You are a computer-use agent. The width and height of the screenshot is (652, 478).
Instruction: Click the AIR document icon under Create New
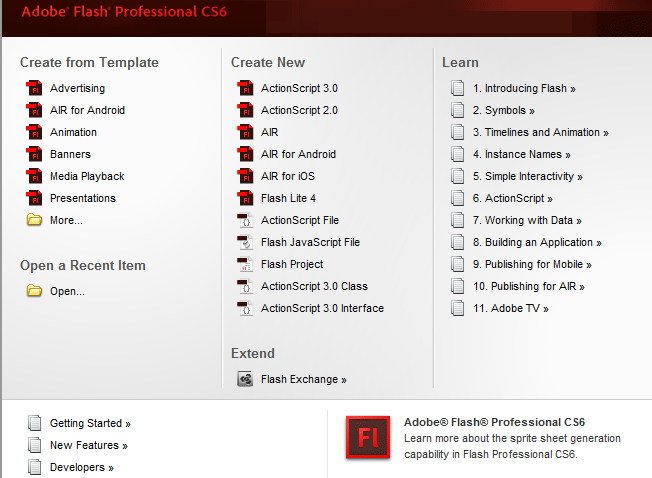tap(245, 132)
